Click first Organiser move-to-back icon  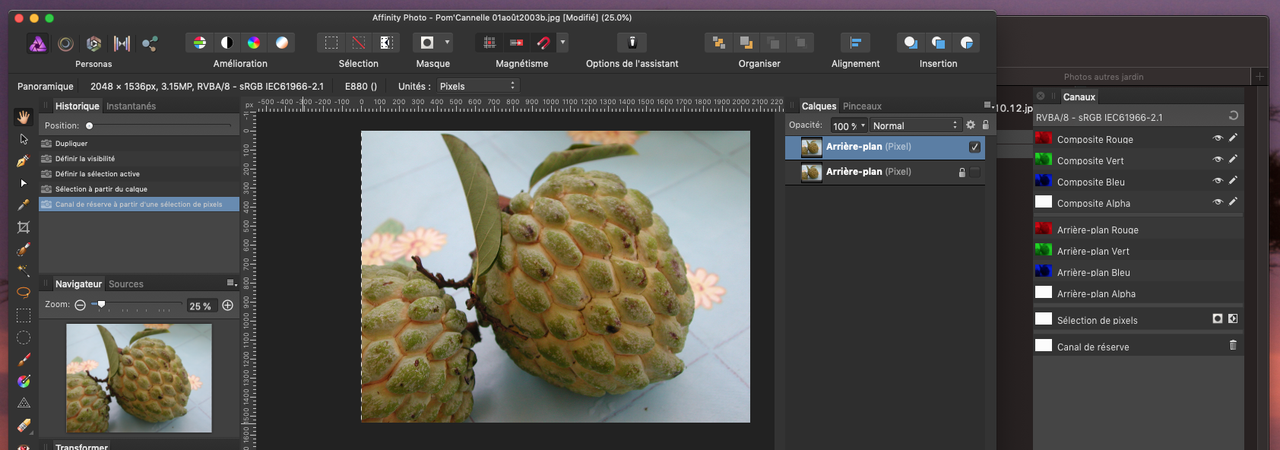[719, 43]
